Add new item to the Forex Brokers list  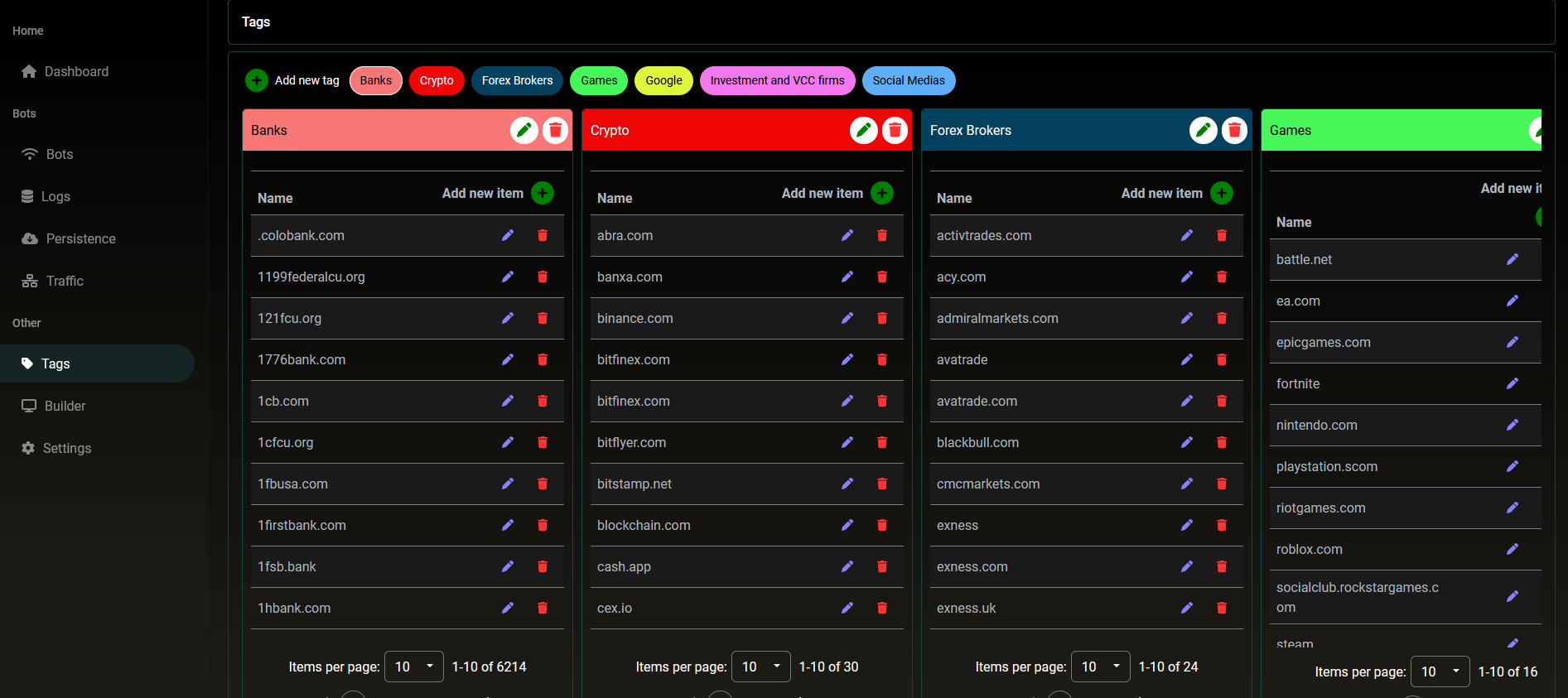[x=1222, y=193]
